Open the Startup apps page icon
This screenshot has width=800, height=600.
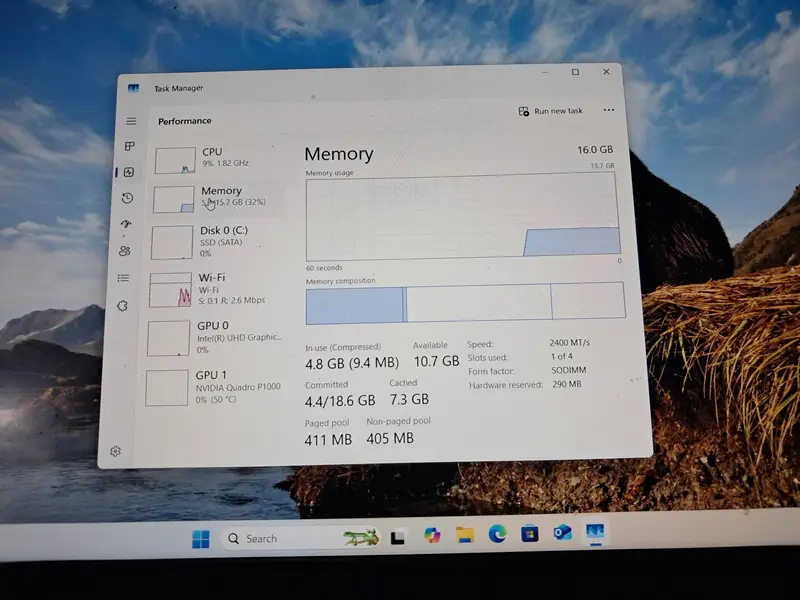(x=126, y=225)
